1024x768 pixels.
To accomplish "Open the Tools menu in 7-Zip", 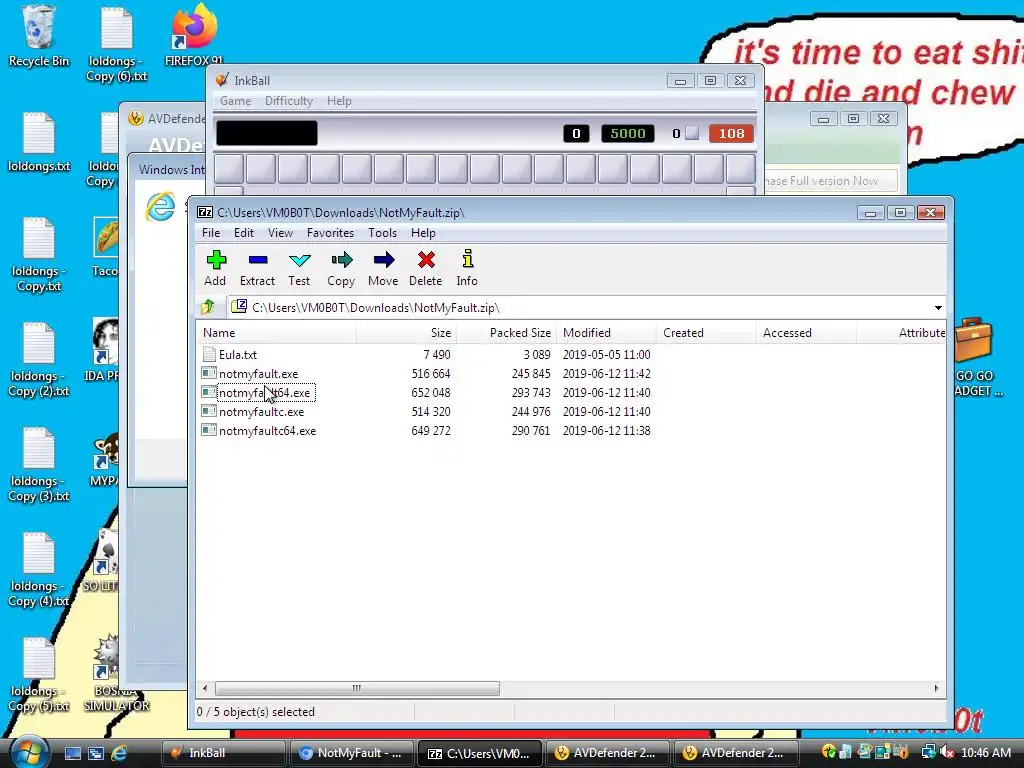I will coord(382,232).
